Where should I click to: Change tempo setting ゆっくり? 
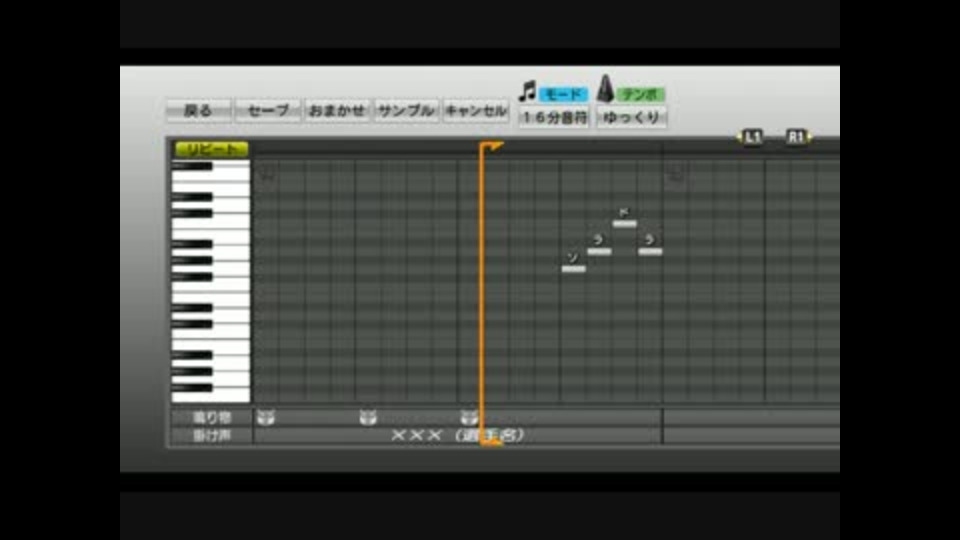(x=632, y=117)
